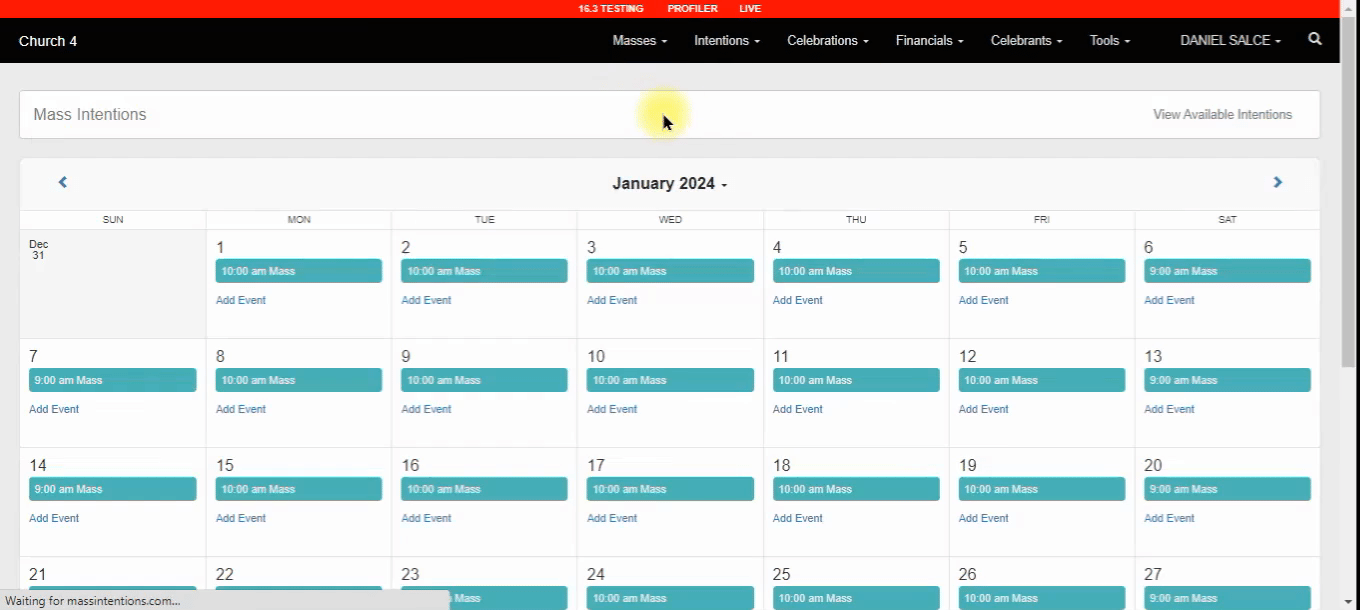Open the January 2024 month picker
This screenshot has width=1360, height=610.
(670, 184)
